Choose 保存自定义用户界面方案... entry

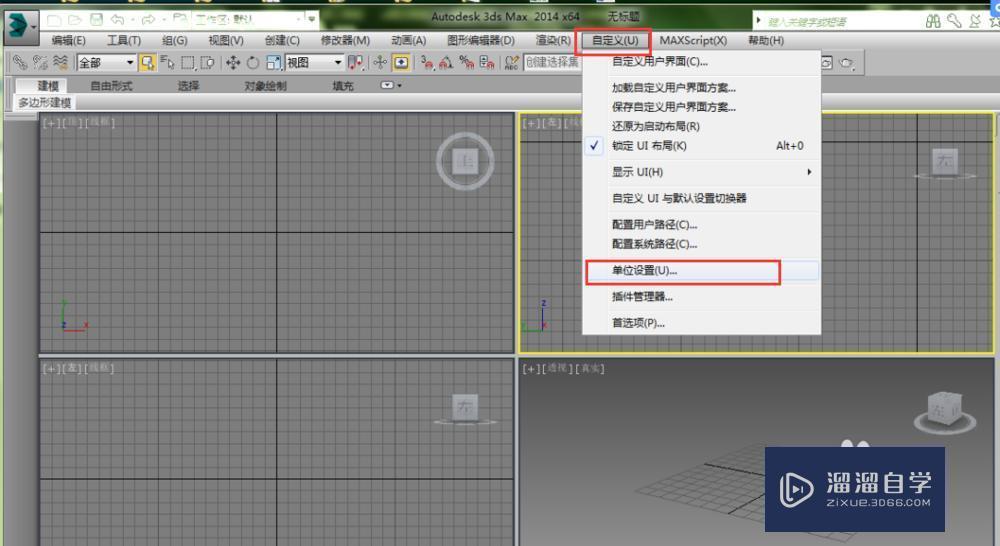tap(702, 107)
